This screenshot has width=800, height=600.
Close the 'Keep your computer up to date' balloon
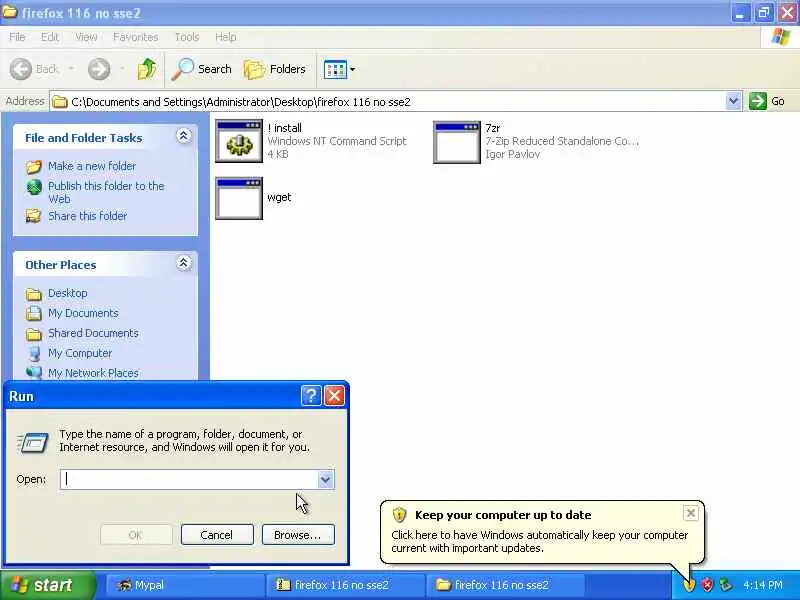[690, 513]
